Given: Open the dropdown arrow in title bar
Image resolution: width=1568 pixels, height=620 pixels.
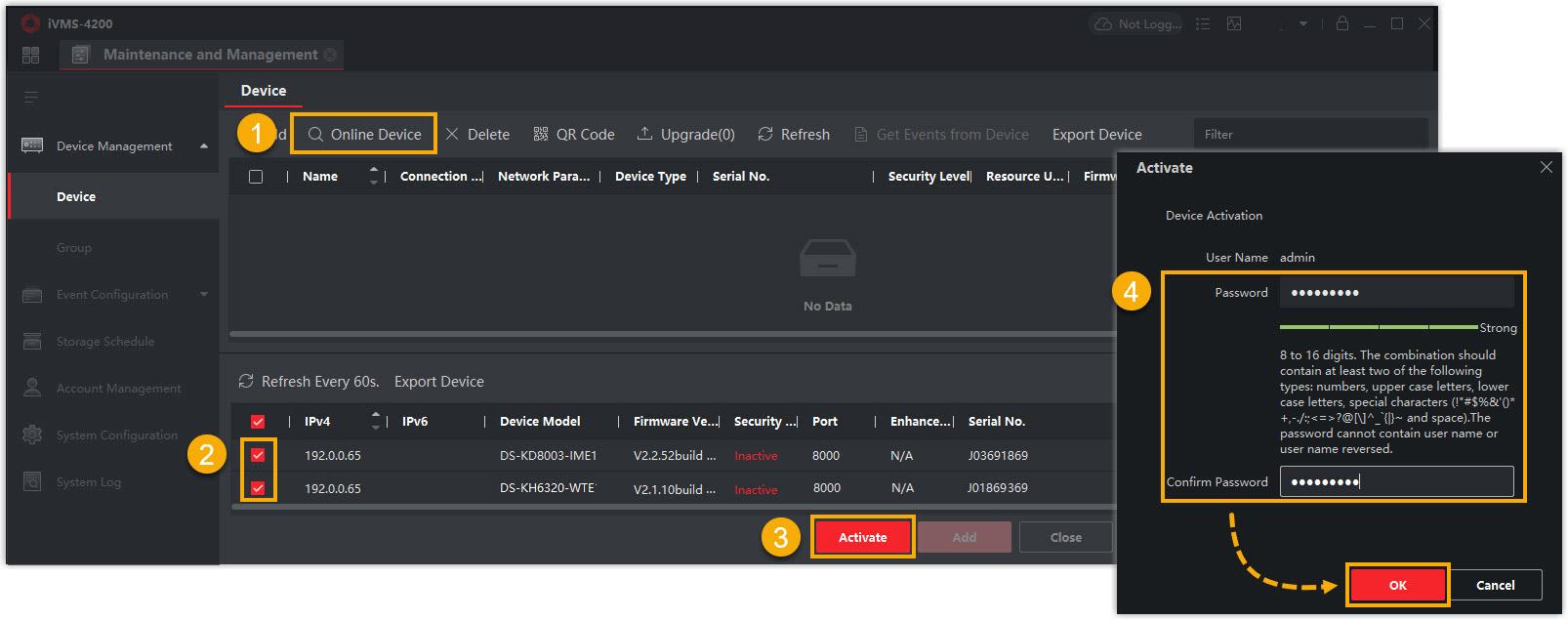Looking at the screenshot, I should pos(1303,24).
